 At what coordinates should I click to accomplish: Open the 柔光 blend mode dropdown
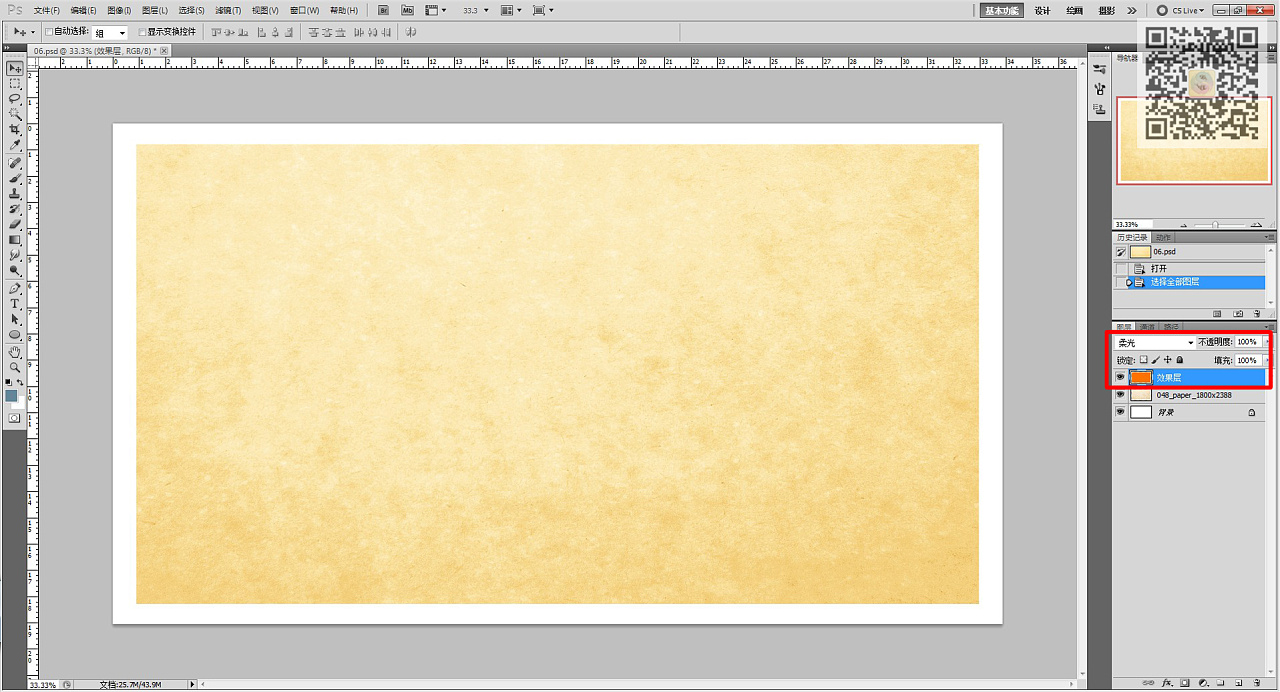point(1155,343)
